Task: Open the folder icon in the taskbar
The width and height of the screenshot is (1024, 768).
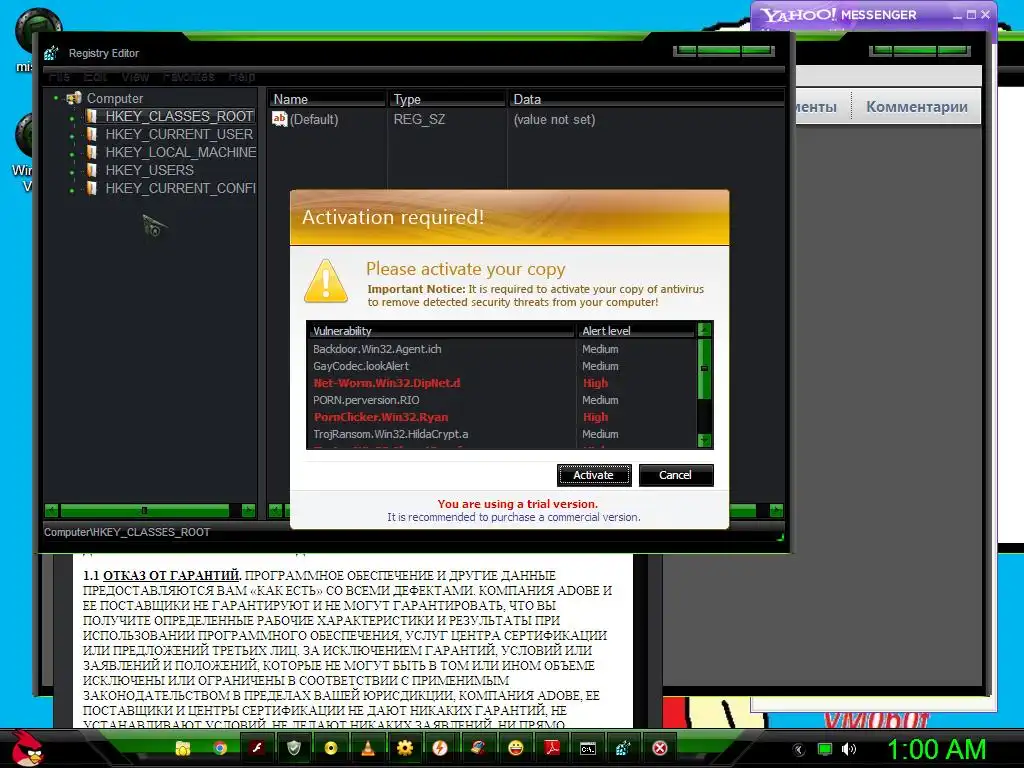Action: point(183,748)
